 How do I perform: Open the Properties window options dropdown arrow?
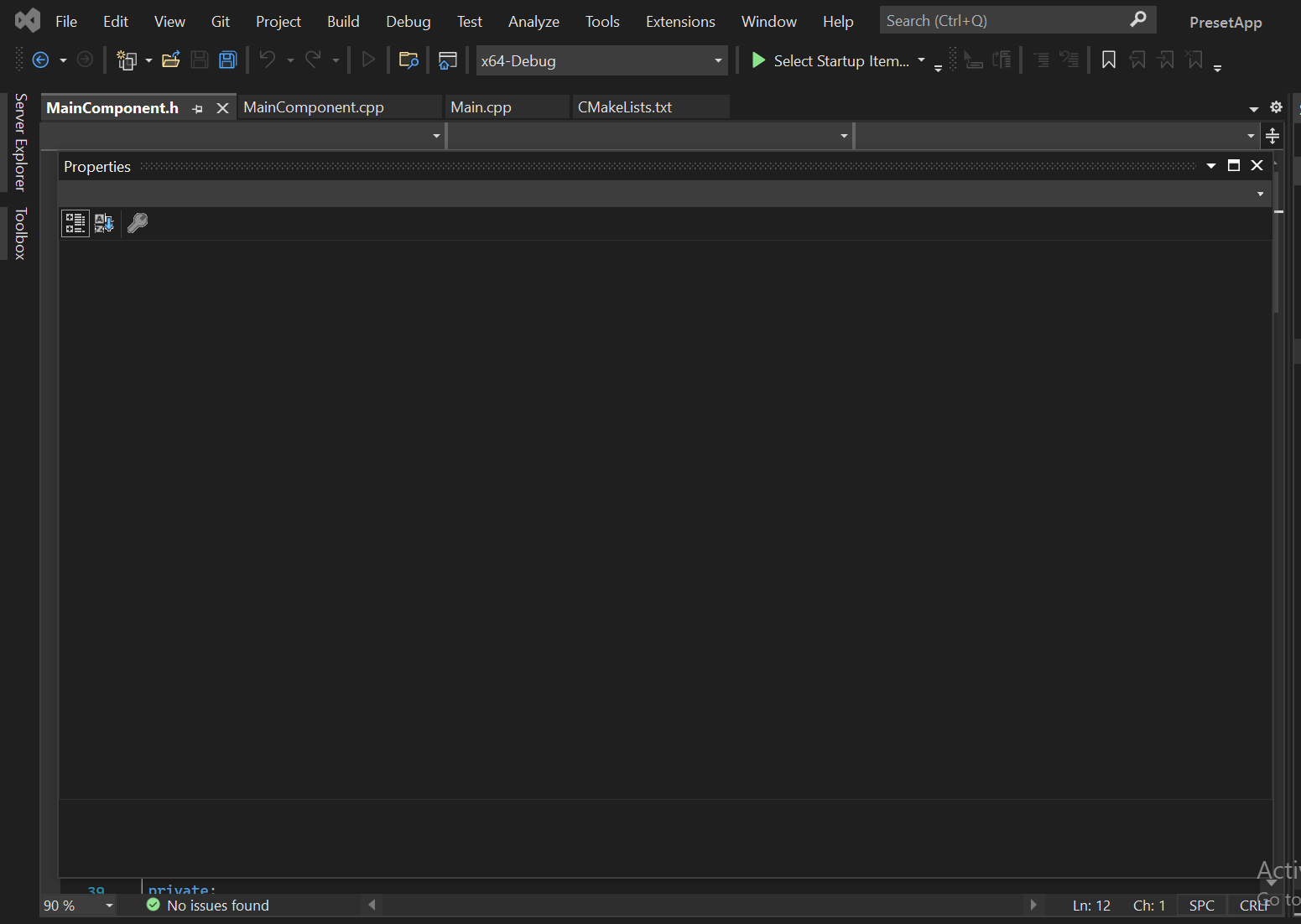[1211, 166]
